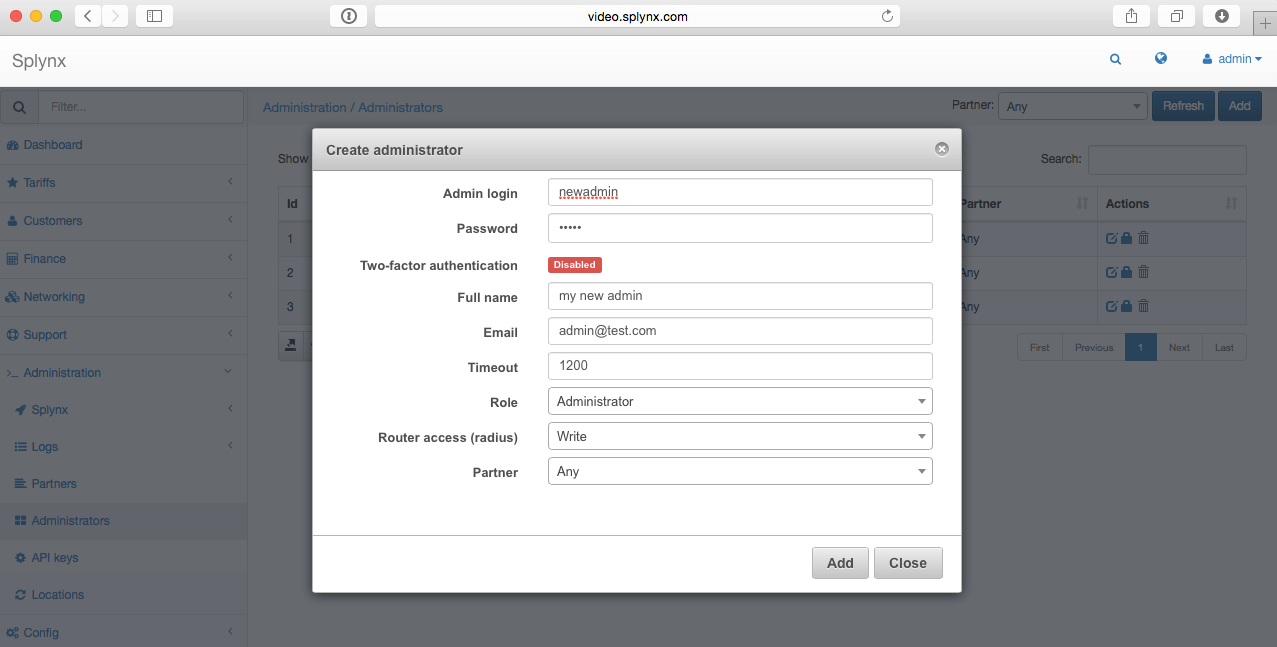The width and height of the screenshot is (1277, 647).
Task: Click inside the Admin login field
Action: tap(739, 191)
